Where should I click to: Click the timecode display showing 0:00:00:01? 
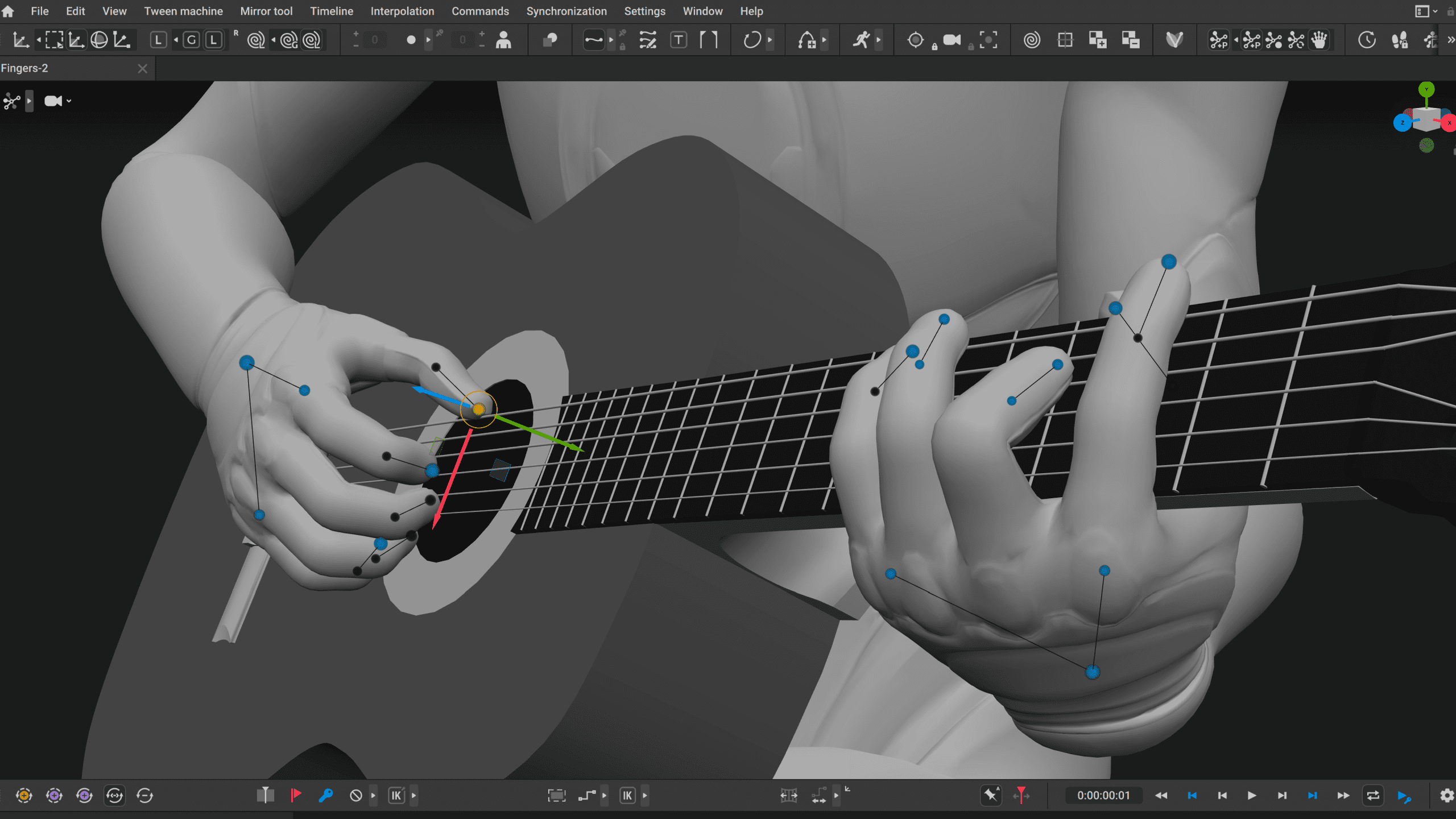1103,795
